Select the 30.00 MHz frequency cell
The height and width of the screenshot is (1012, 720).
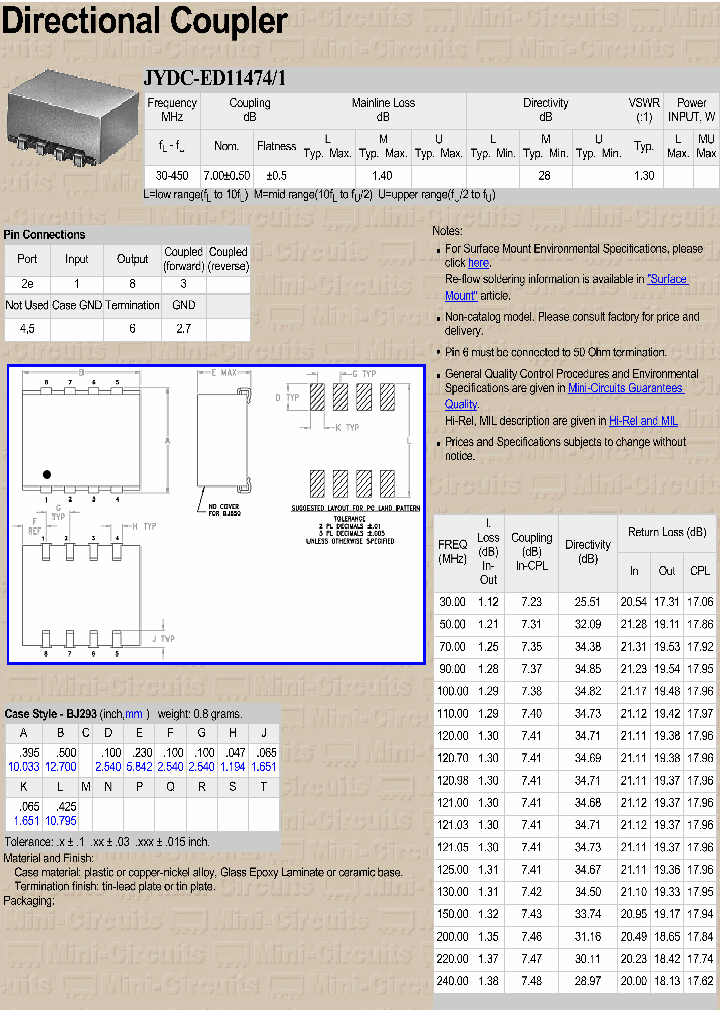click(x=453, y=602)
